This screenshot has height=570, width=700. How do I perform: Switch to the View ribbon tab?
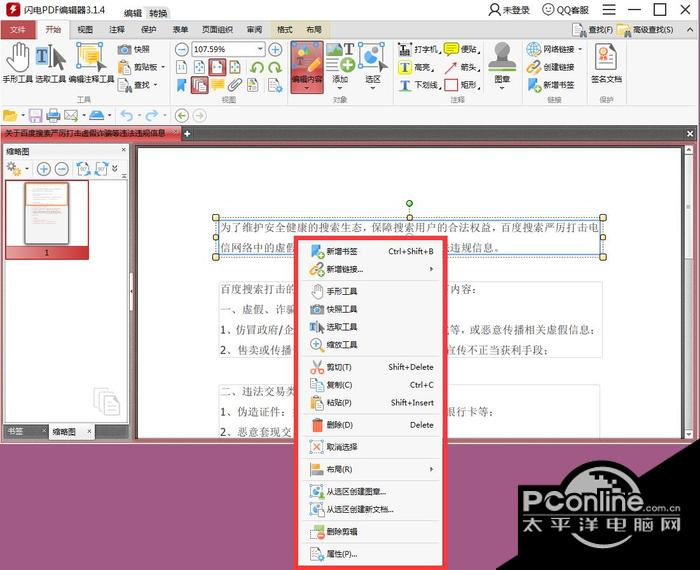(85, 30)
